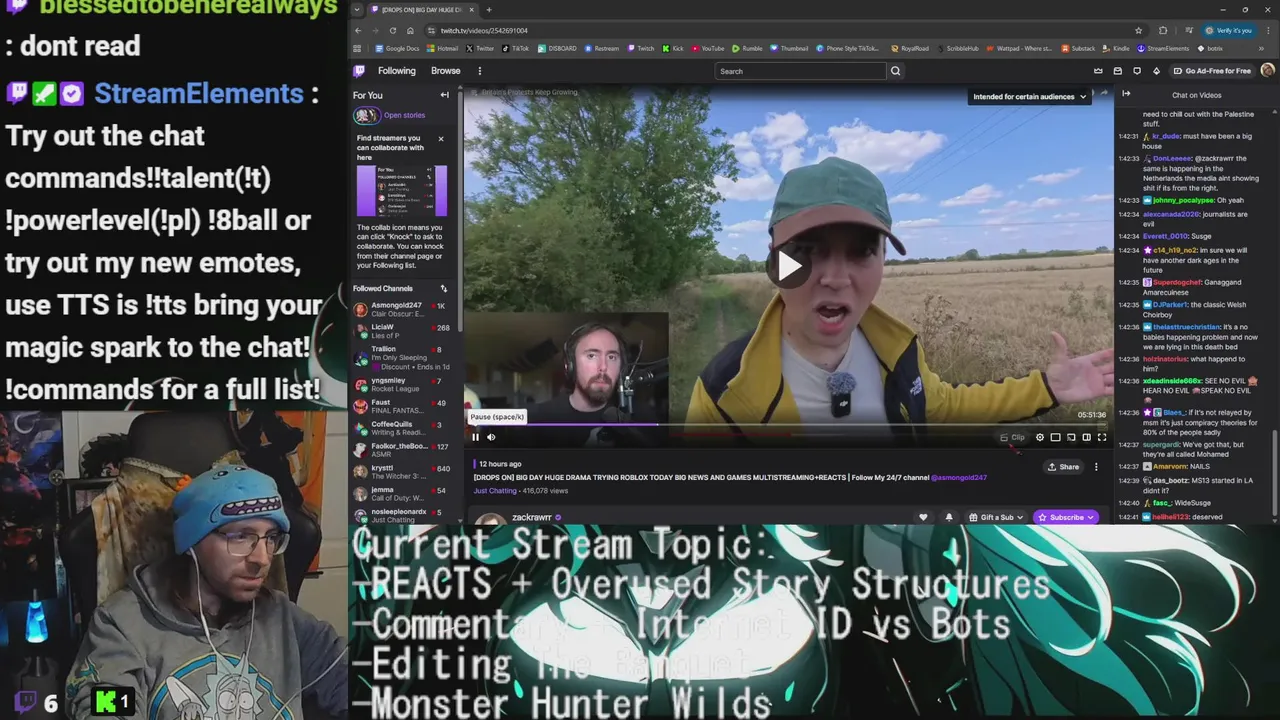Click the Just Chatting category link
1280x720 pixels.
click(x=494, y=491)
